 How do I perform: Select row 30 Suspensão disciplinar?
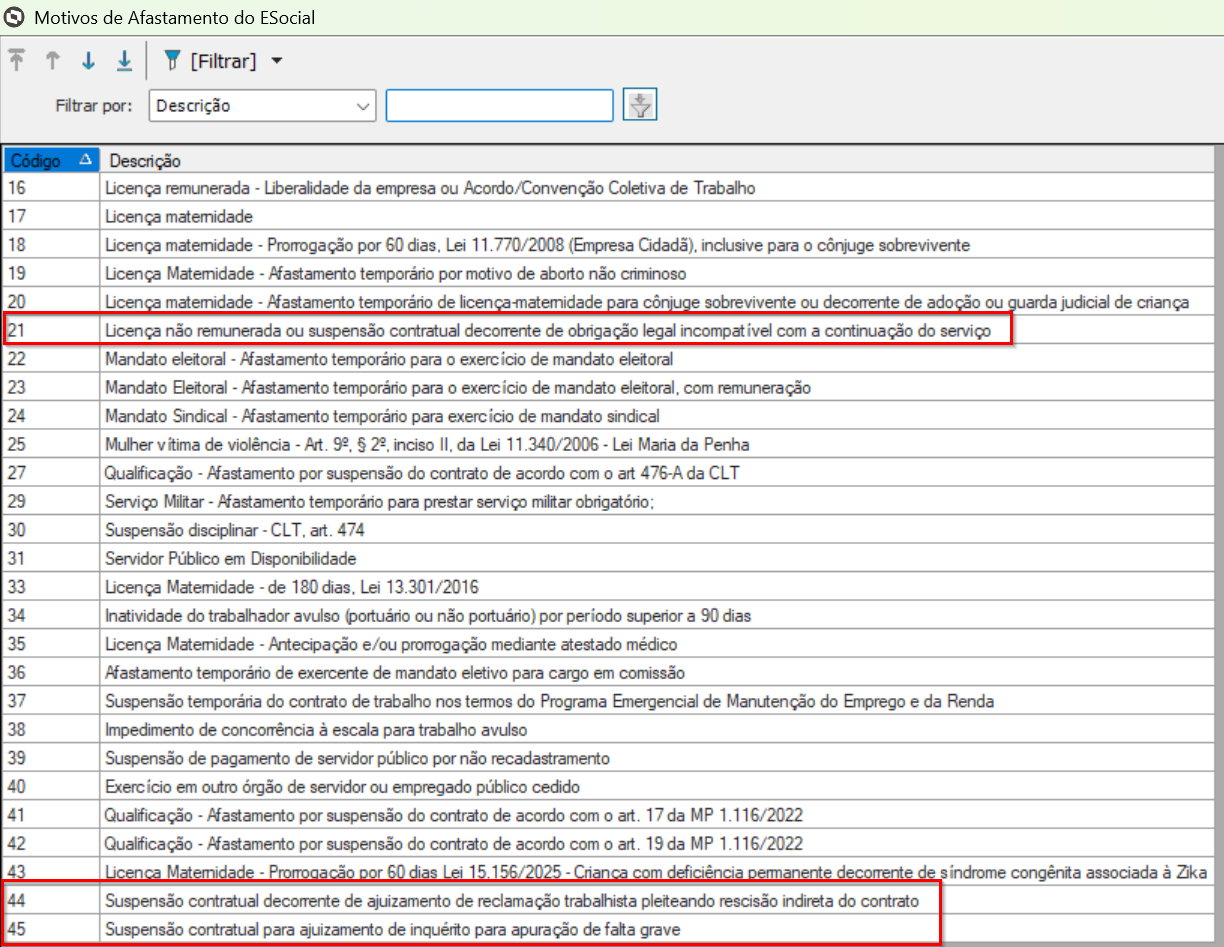click(608, 530)
